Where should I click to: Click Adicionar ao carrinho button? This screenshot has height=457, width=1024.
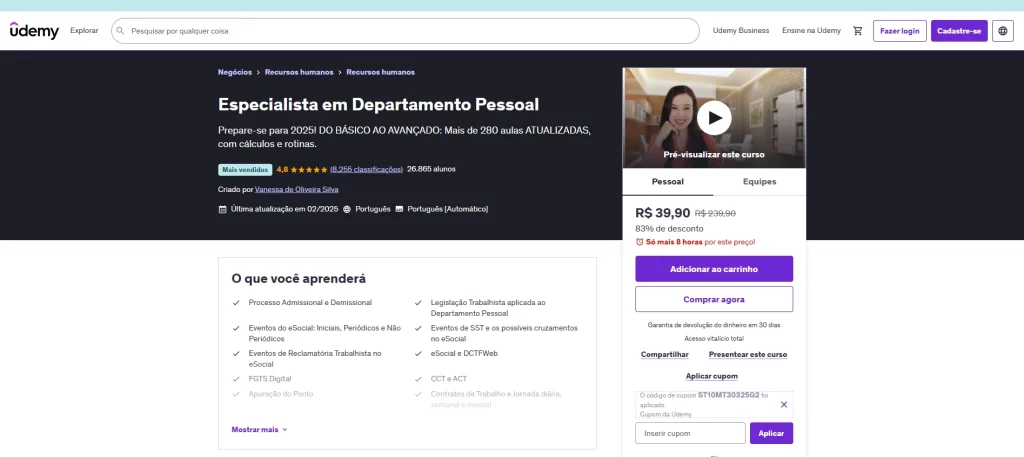[x=714, y=269]
